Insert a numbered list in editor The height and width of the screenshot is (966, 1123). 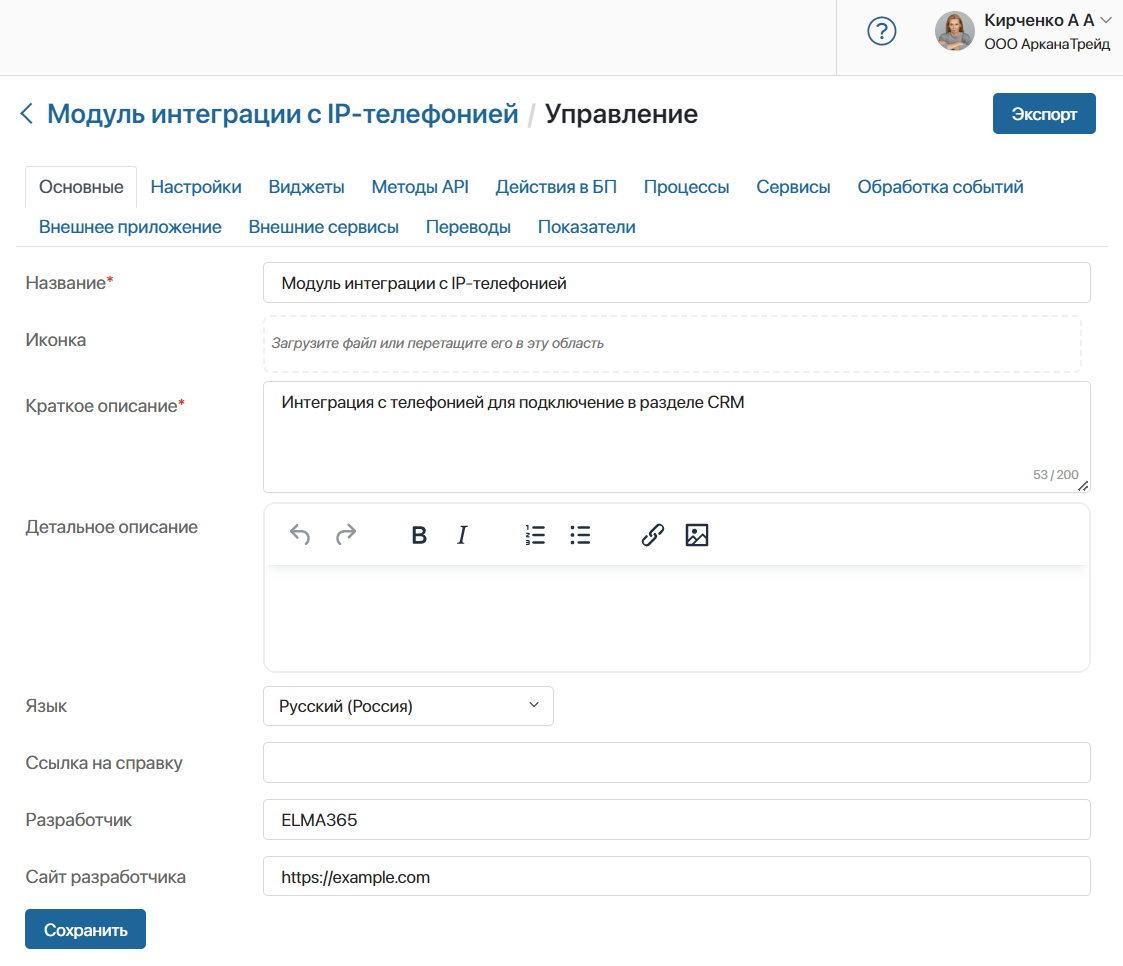tap(535, 535)
